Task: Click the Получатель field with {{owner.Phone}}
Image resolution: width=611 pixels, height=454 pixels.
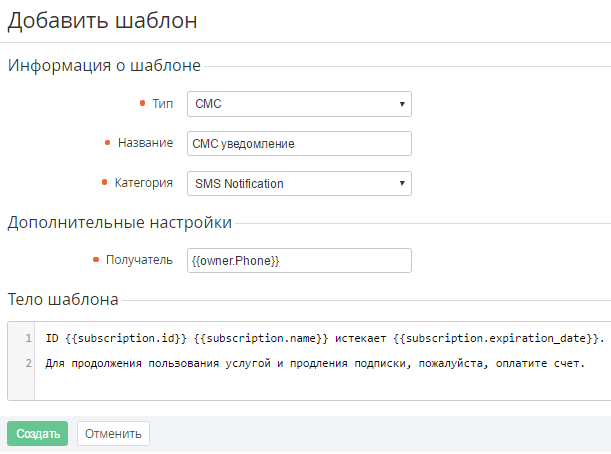Action: click(x=299, y=260)
